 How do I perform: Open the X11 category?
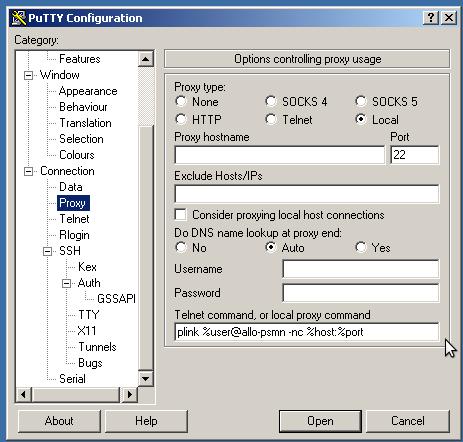(x=87, y=331)
